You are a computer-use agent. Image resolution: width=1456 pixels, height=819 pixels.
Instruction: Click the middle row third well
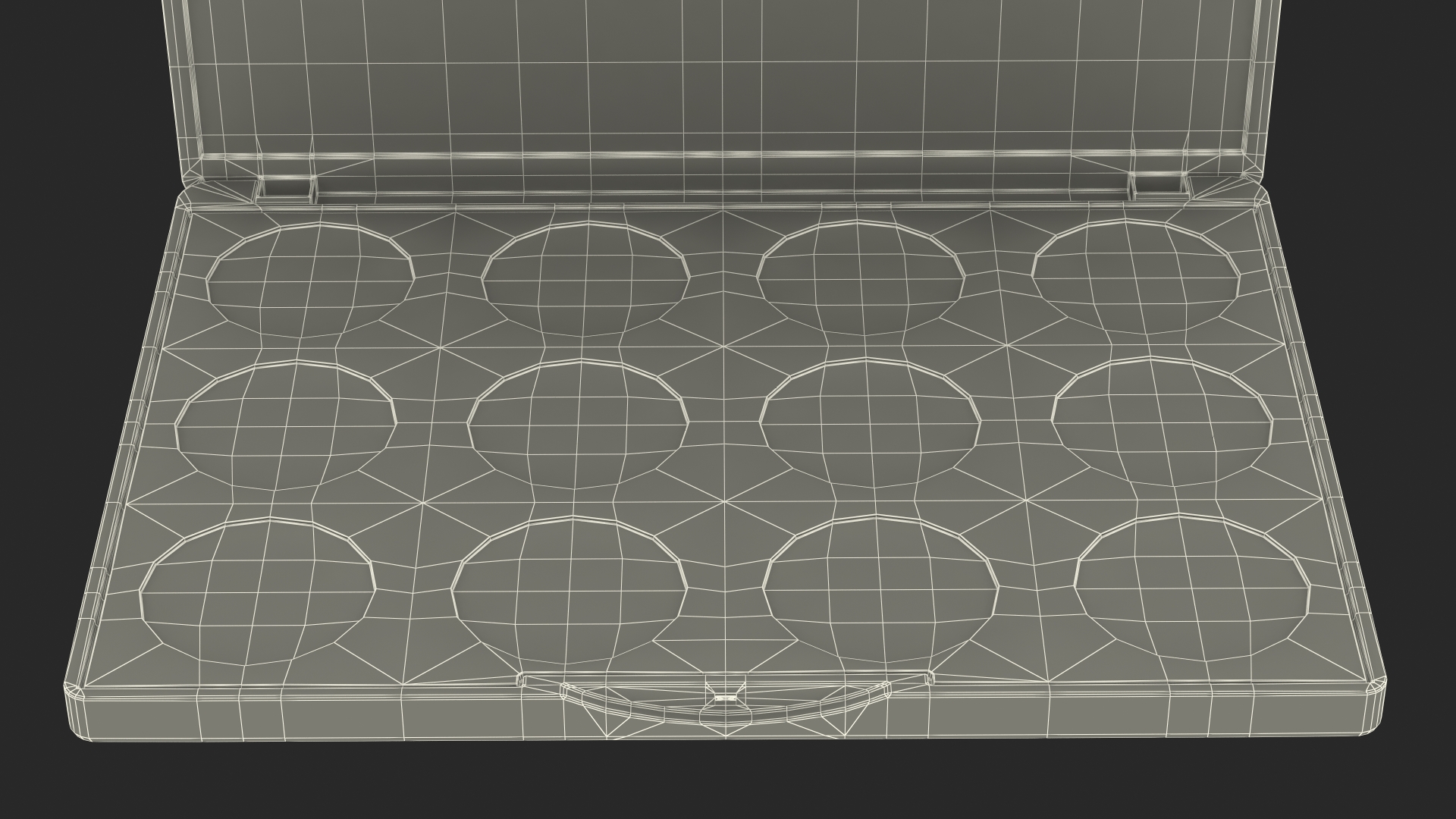(870, 423)
